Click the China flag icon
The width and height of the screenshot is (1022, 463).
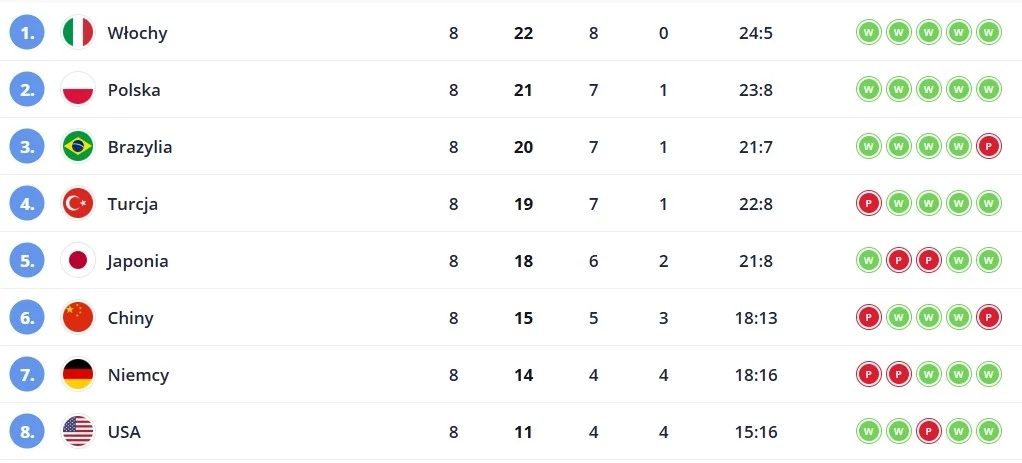coord(78,318)
